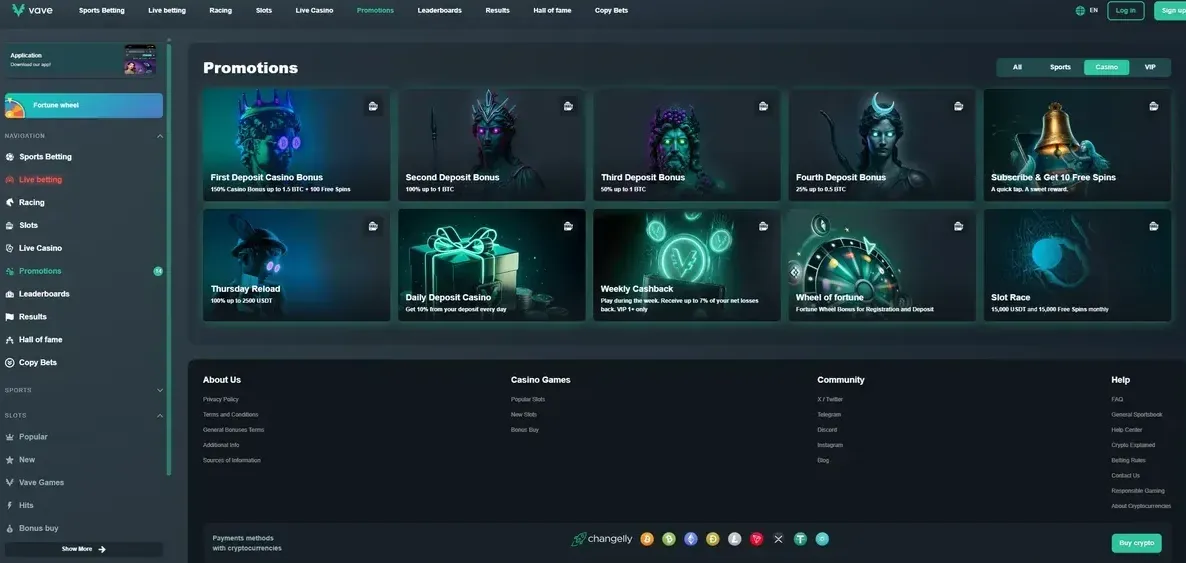Click the Ethereum coin icon in payments
1186x563 pixels.
(691, 539)
